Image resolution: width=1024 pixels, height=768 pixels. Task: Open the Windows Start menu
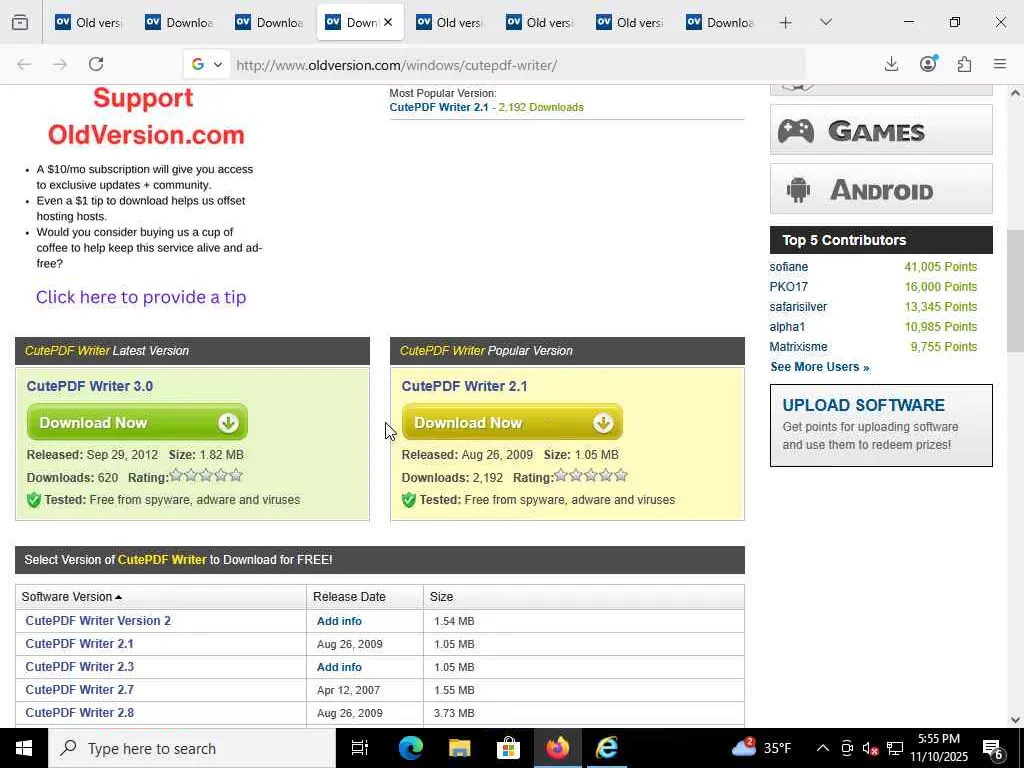24,748
